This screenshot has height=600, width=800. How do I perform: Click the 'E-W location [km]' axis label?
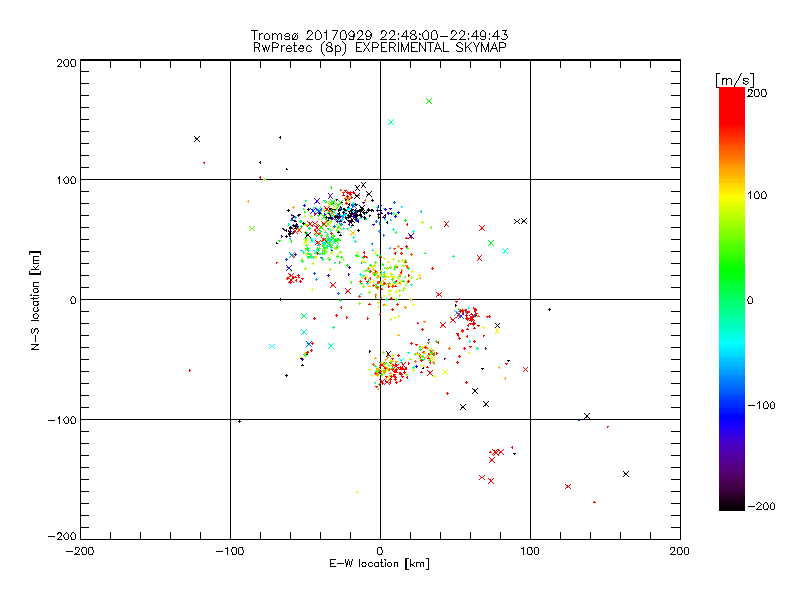coord(379,564)
